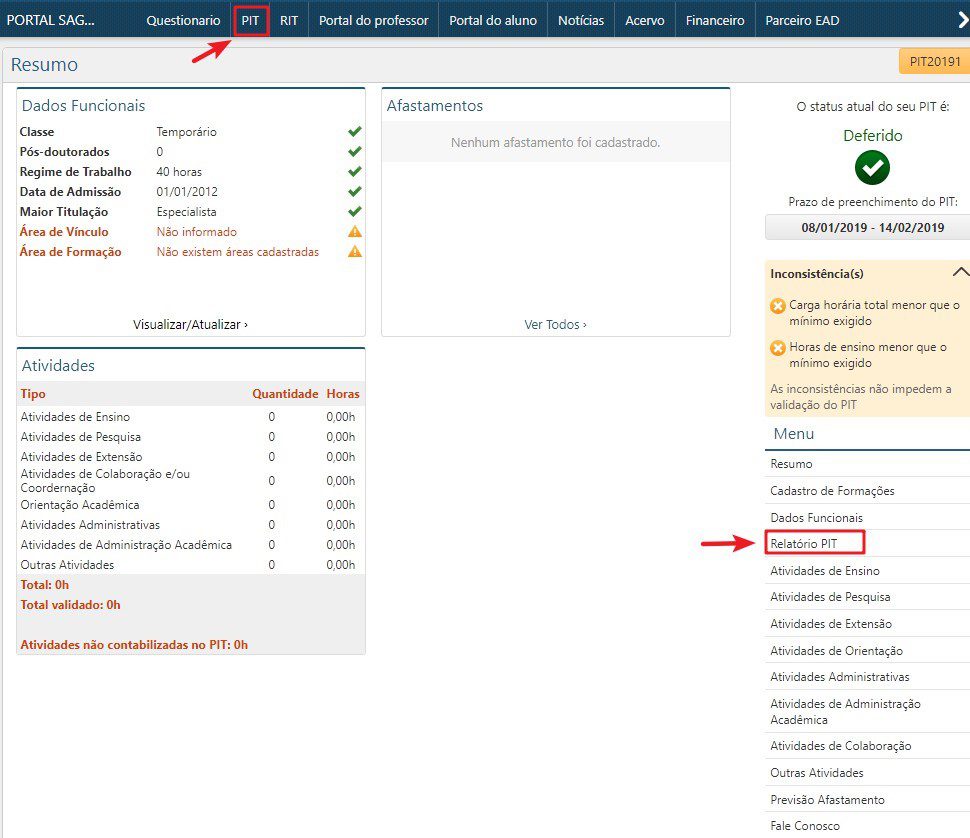Click Ver Todos in Afastamentos
Viewport: 970px width, 838px height.
click(x=555, y=324)
